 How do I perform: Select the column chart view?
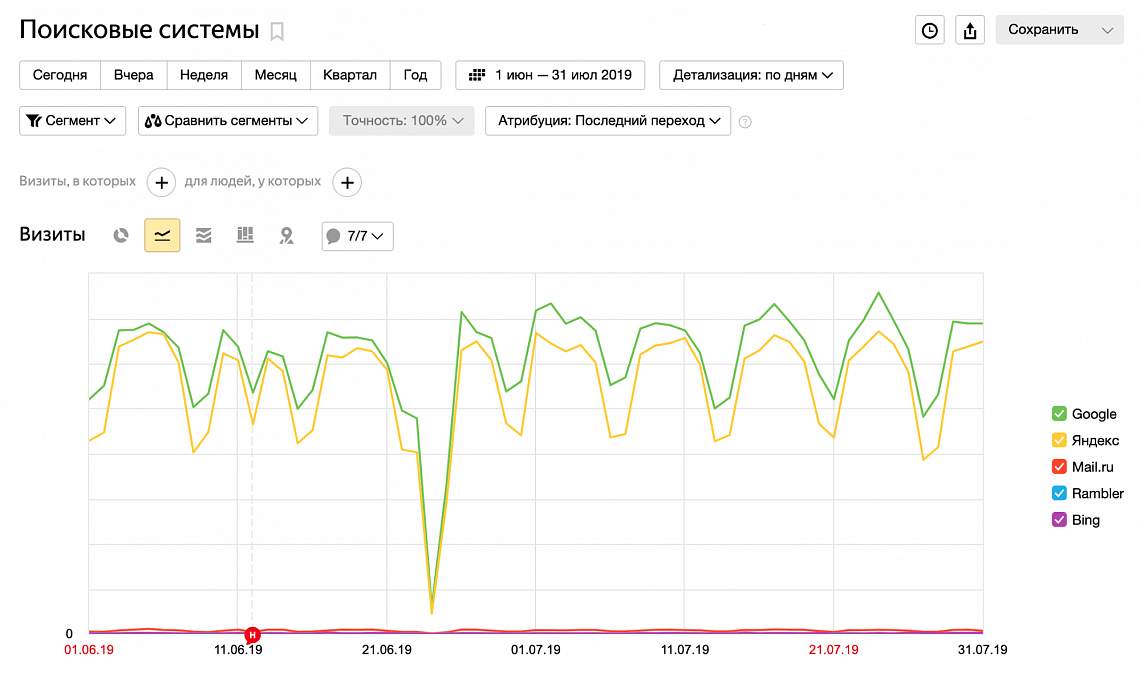[245, 236]
